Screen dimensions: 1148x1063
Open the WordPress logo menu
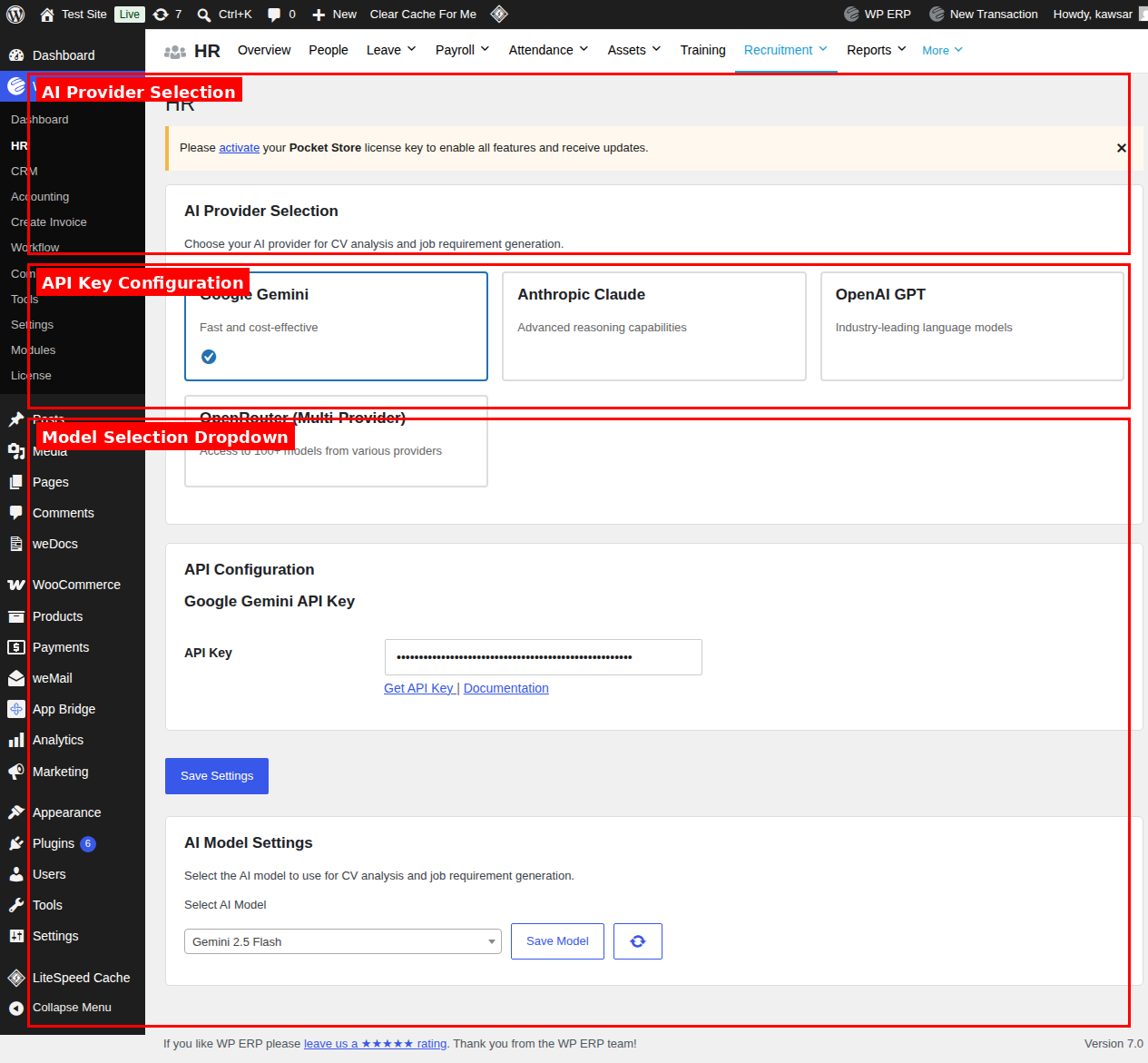tap(15, 15)
